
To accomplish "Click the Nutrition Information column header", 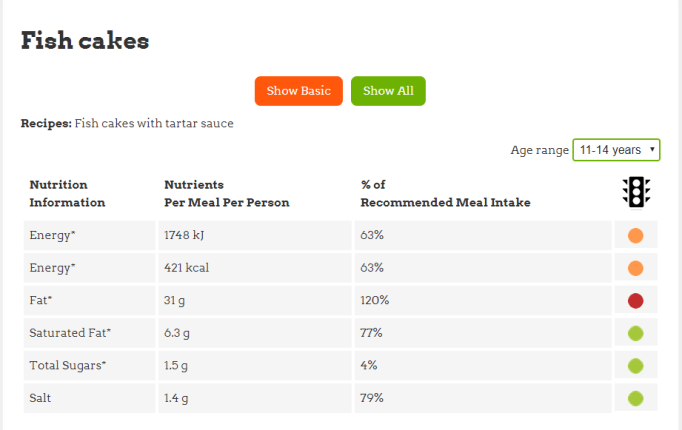I will point(67,193).
